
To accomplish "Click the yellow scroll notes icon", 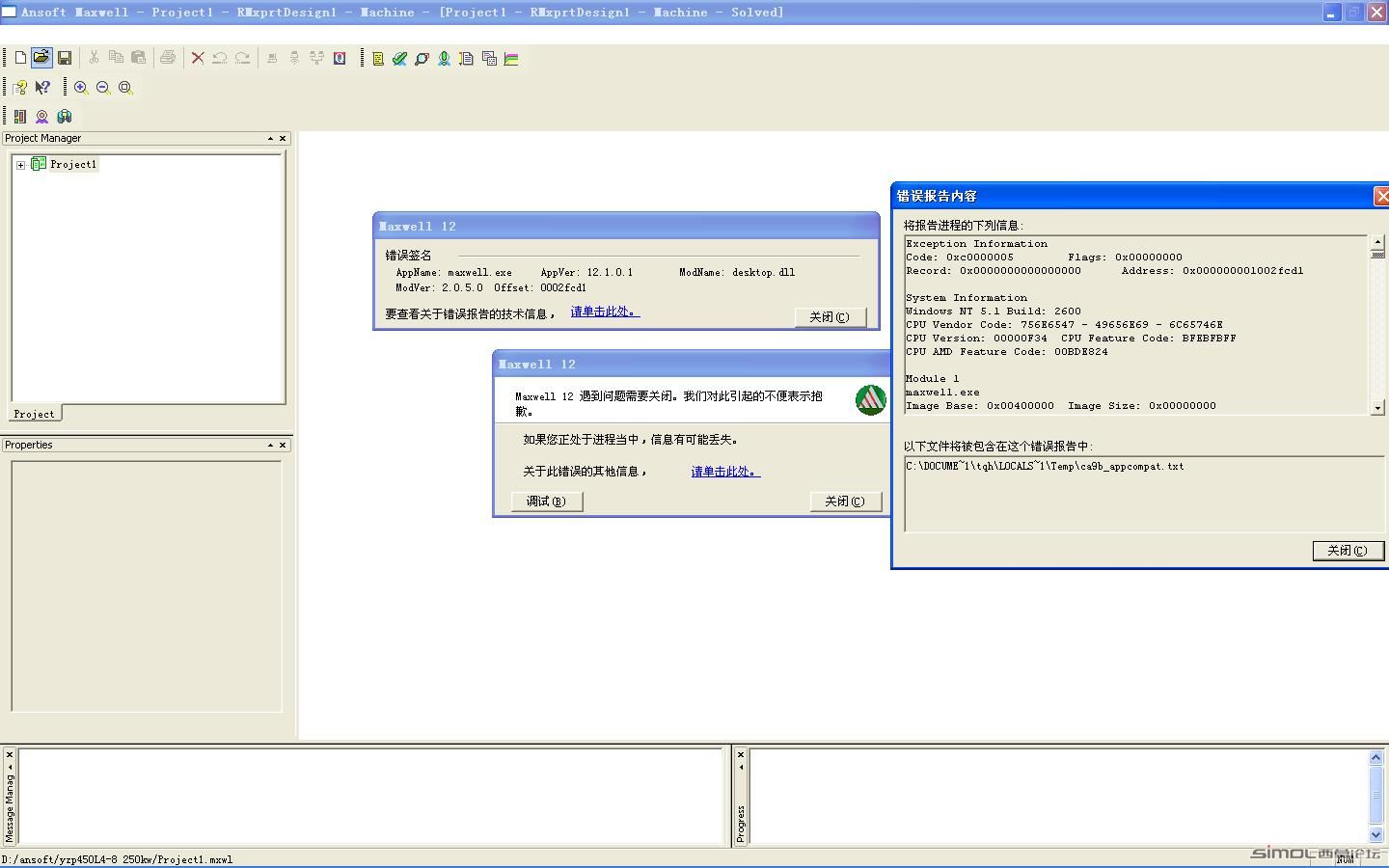I will [378, 59].
